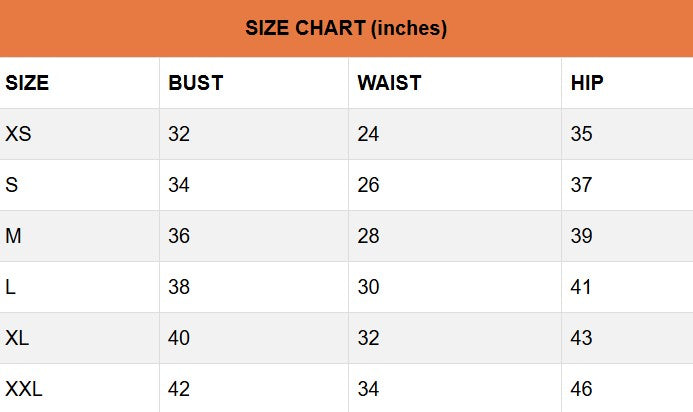Click the XXL size row label
Screen dimensions: 693x412
pyautogui.click(x=24, y=389)
